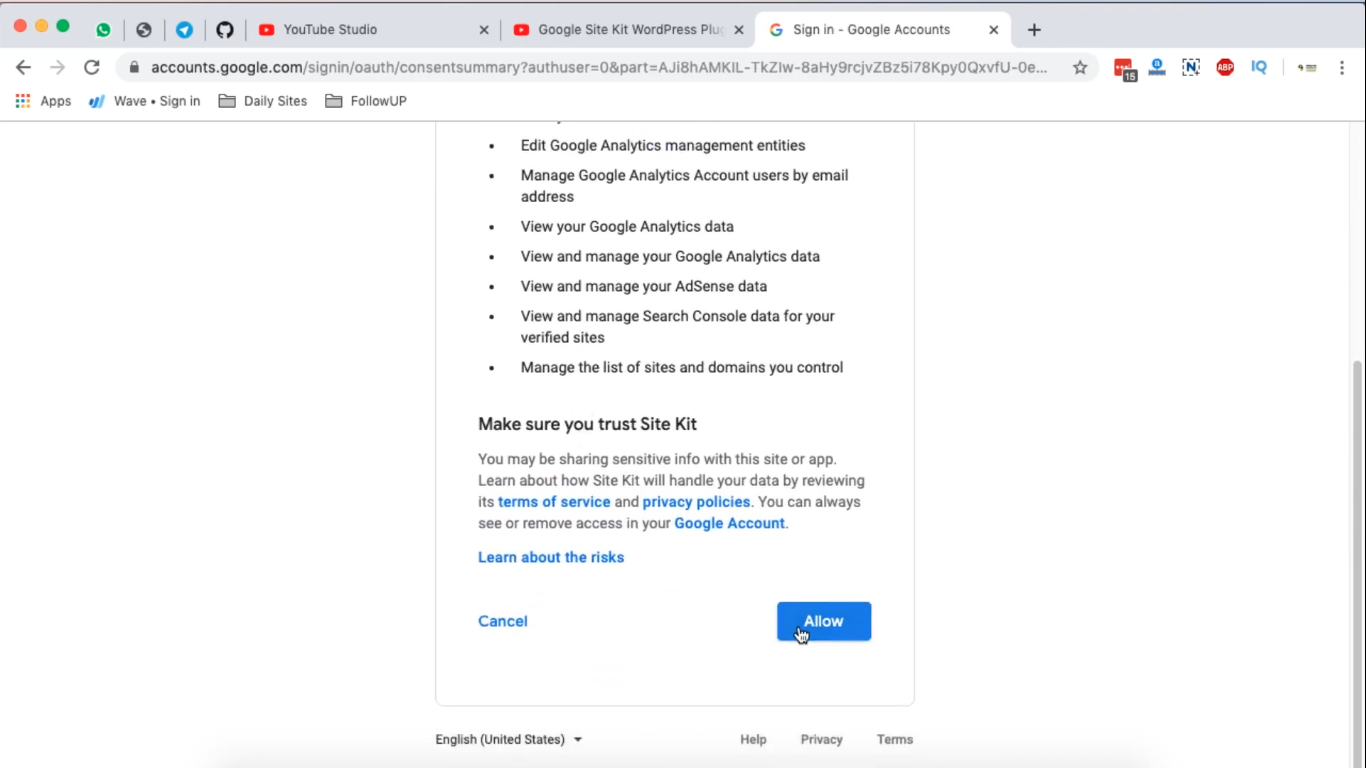The image size is (1366, 768).
Task: Switch to Google Site Kit WordPress Plugin tab
Action: (630, 30)
